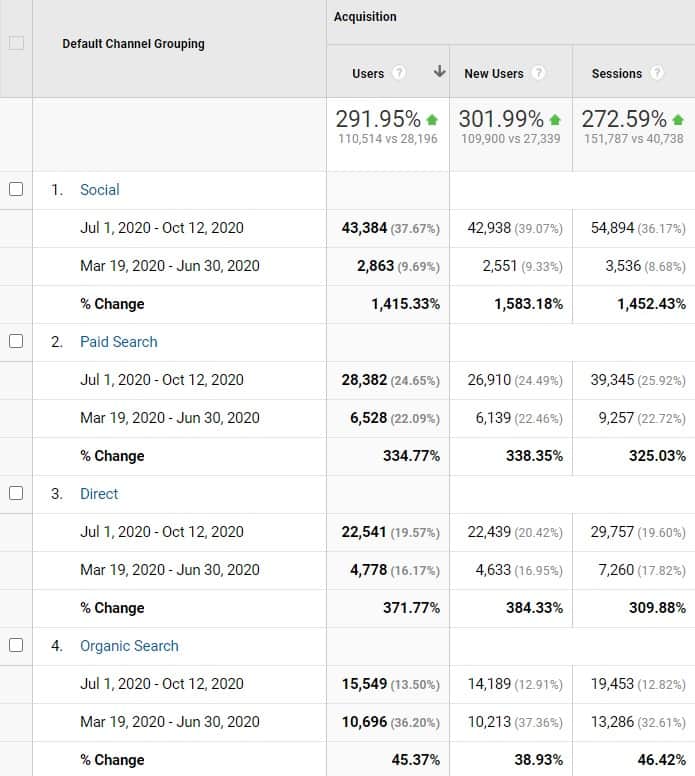
Task: Select the Paid Search row checkbox
Action: (16, 341)
